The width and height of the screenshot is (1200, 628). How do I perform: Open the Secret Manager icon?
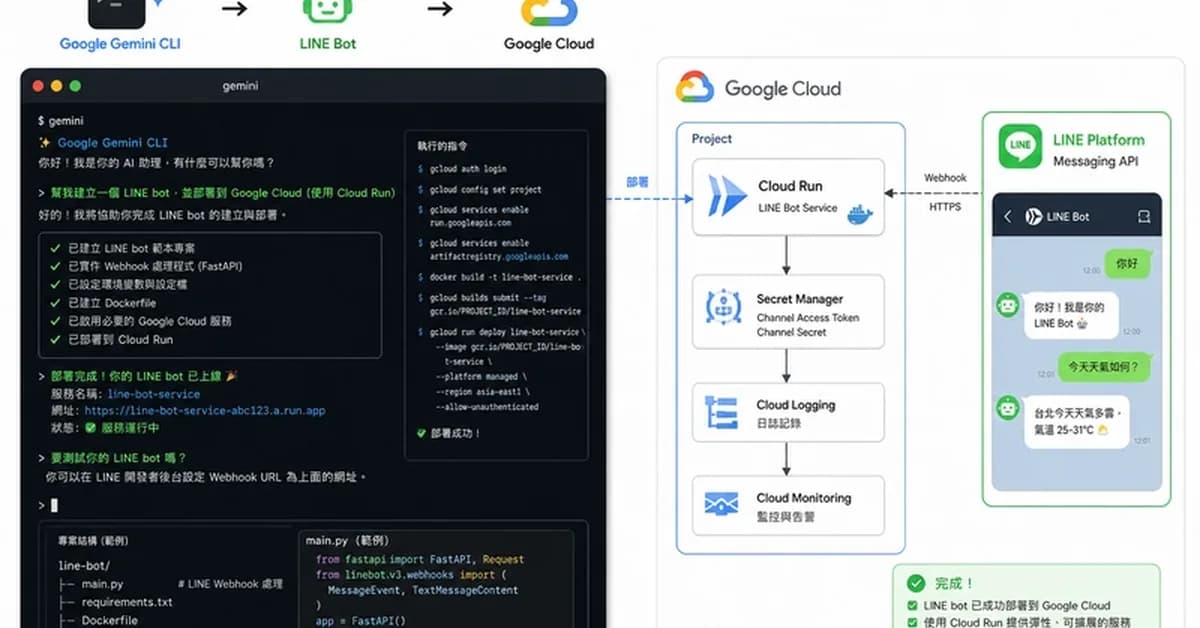(x=722, y=308)
